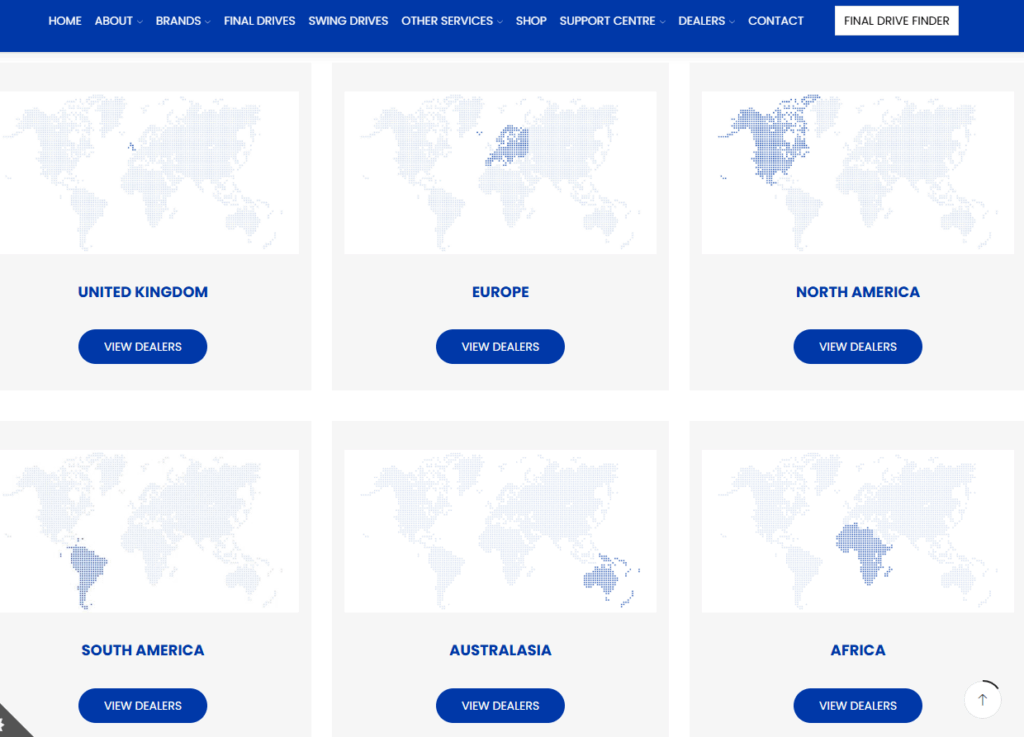Screen dimensions: 1024x737
Task: Open the black corner widget at bottom-left
Action: tap(12, 725)
